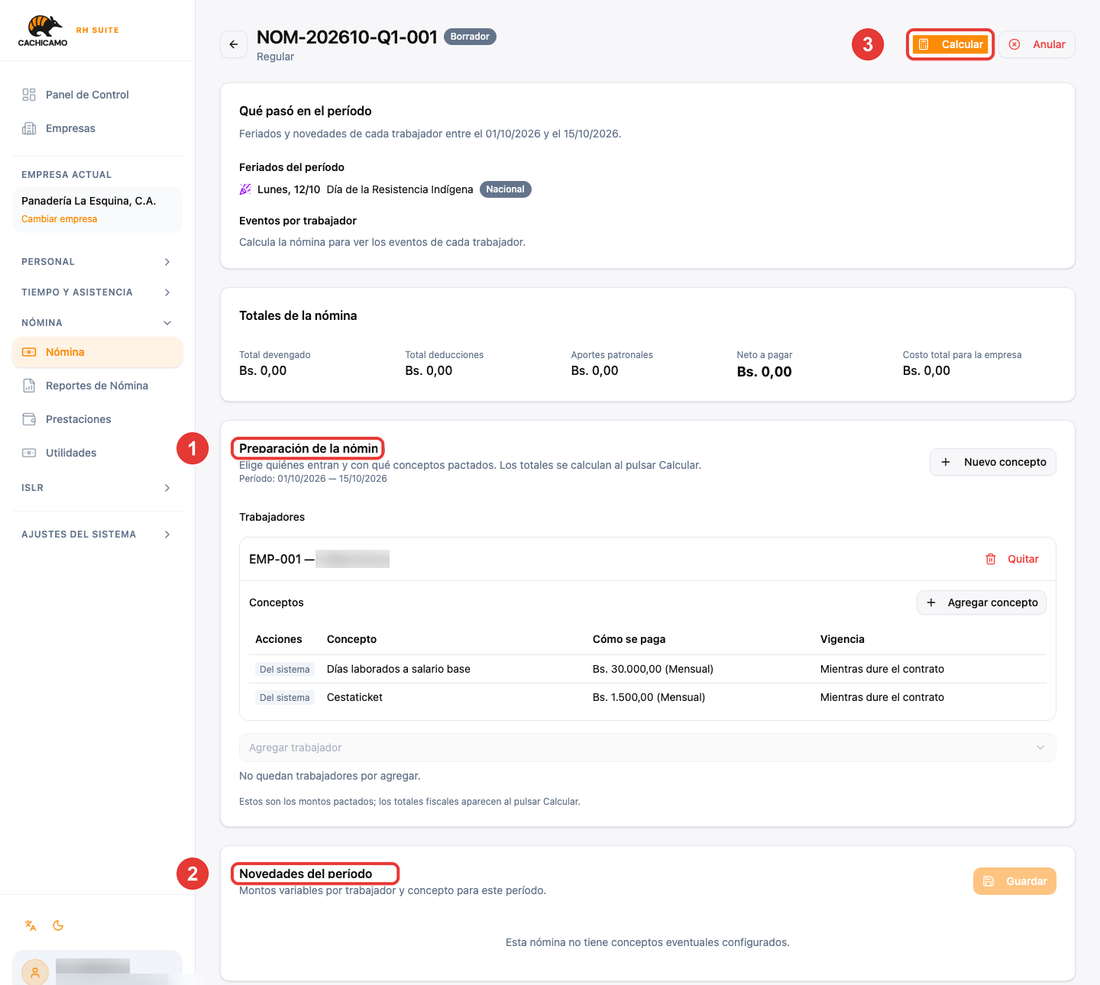Remove worker with Quitar
Screen dimensions: 1100x985
[x=1012, y=559]
